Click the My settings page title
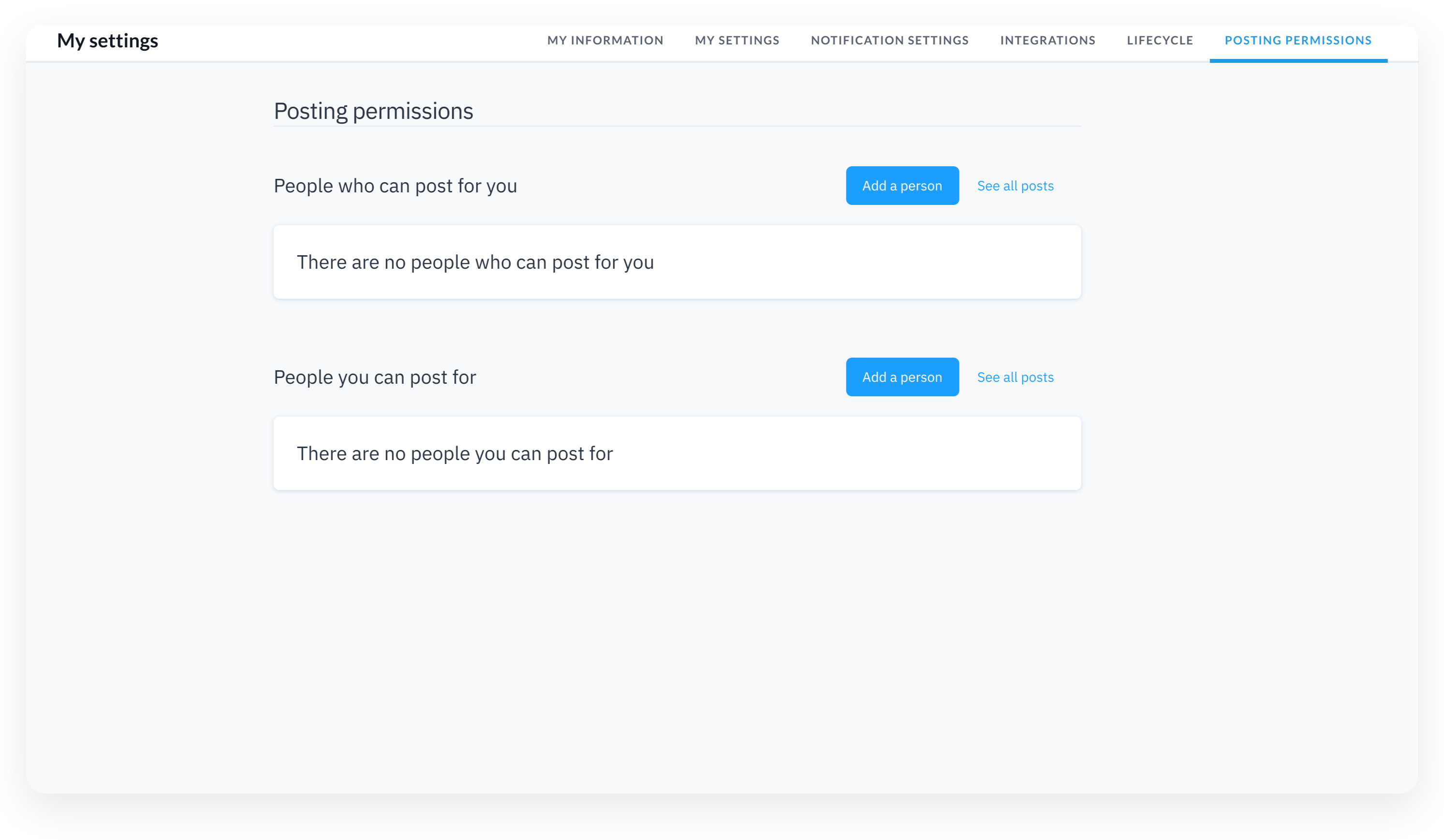Image resolution: width=1444 pixels, height=840 pixels. pyautogui.click(x=108, y=41)
